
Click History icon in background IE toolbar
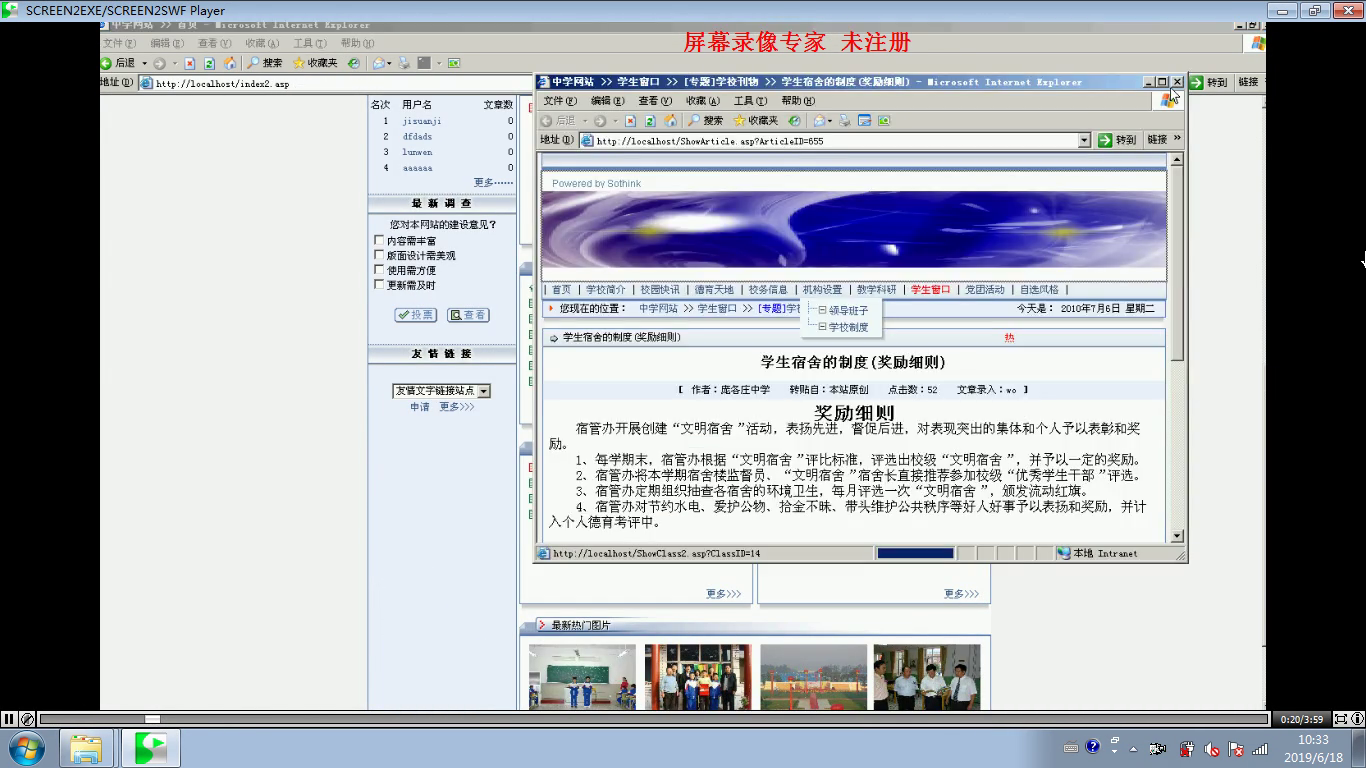pos(354,63)
